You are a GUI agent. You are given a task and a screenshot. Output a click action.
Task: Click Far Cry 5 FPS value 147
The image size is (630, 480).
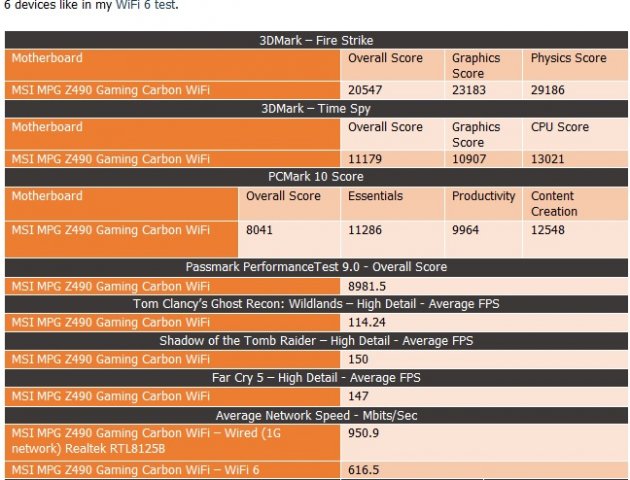coord(358,396)
